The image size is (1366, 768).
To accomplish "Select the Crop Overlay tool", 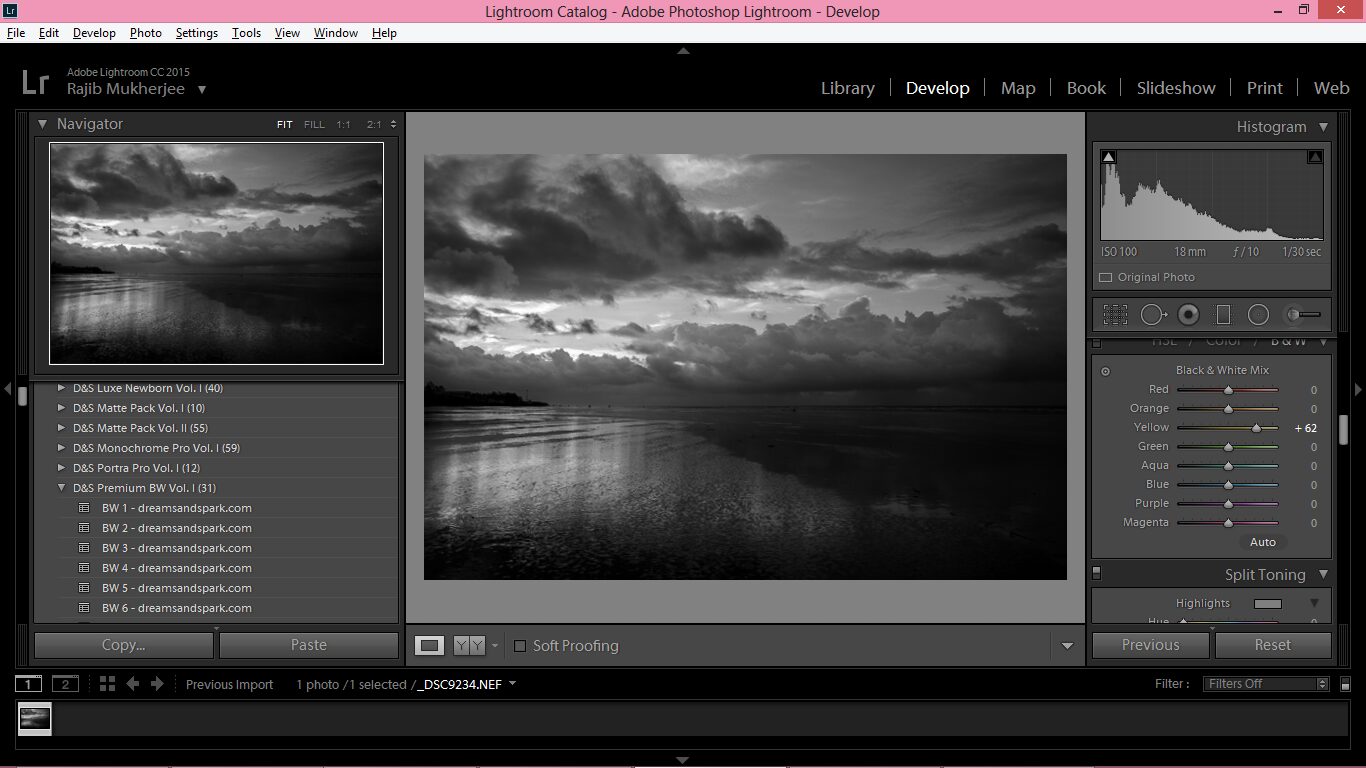I will coord(1115,315).
